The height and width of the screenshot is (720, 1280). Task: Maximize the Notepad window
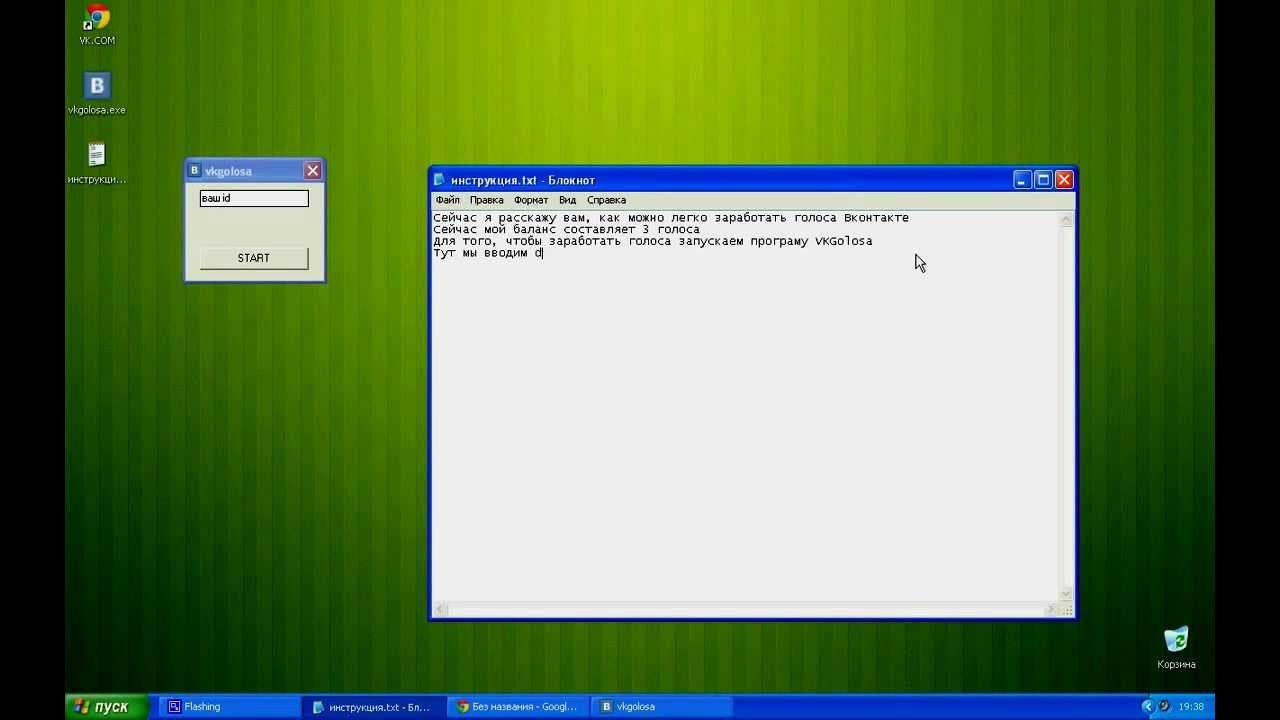coord(1043,180)
